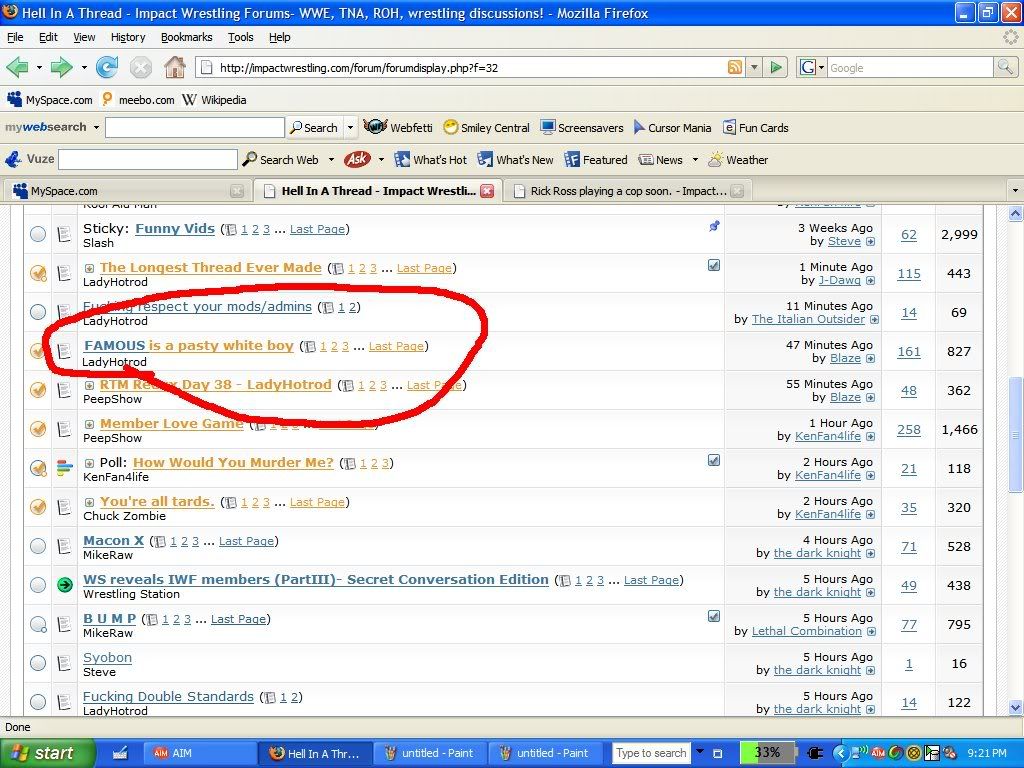The image size is (1024, 768).
Task: Subscribe using the orange RSS feed icon
Action: pos(735,67)
